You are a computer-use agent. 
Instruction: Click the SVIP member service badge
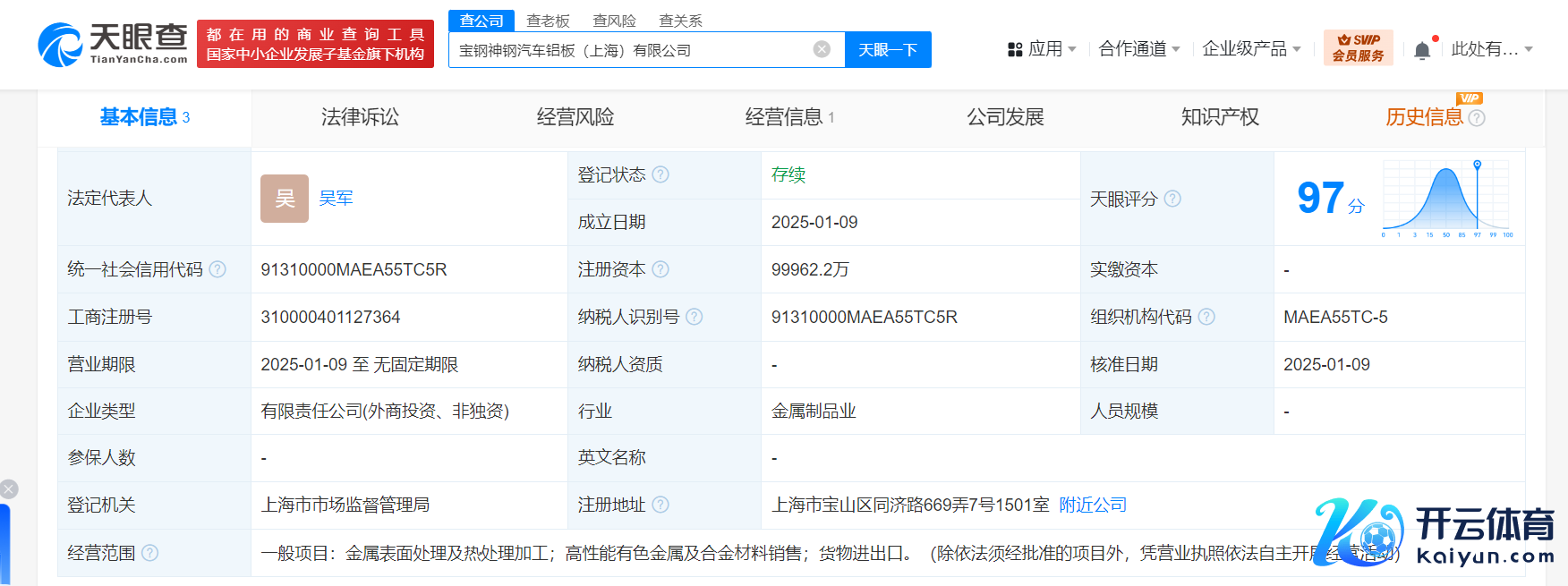click(1358, 48)
